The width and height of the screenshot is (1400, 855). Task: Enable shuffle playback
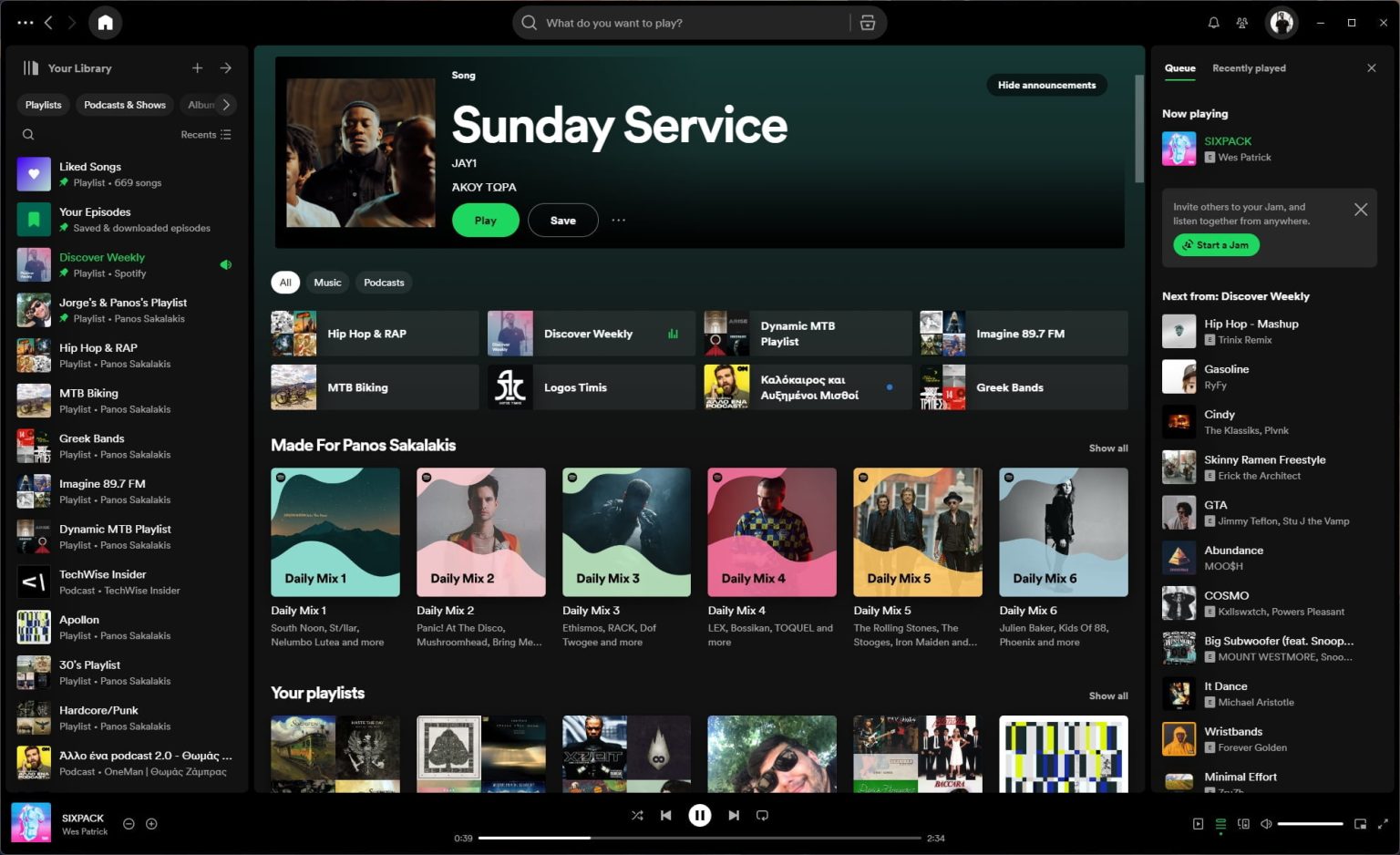pyautogui.click(x=637, y=815)
